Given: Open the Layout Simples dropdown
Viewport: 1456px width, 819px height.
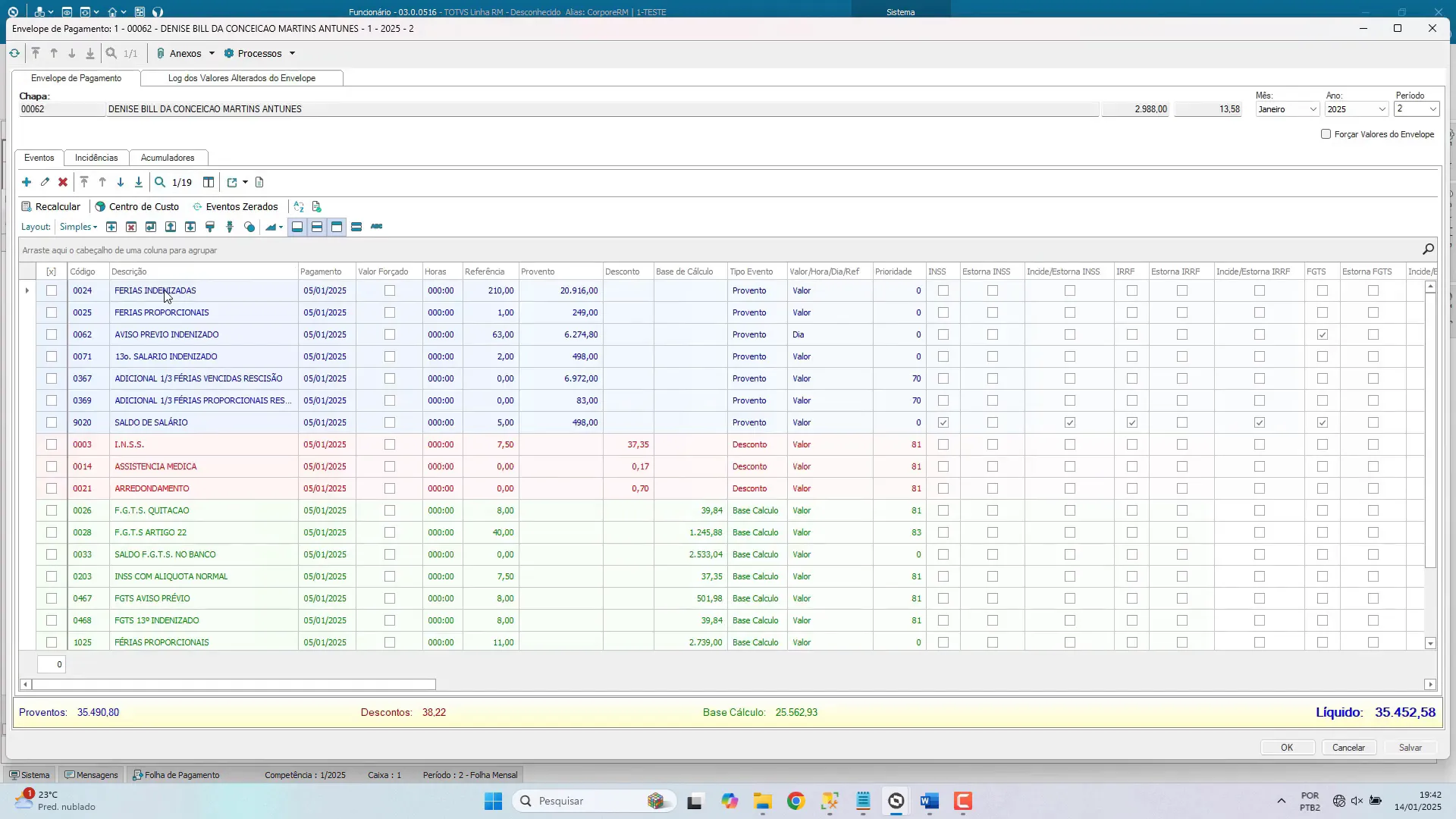Looking at the screenshot, I should coord(78,227).
